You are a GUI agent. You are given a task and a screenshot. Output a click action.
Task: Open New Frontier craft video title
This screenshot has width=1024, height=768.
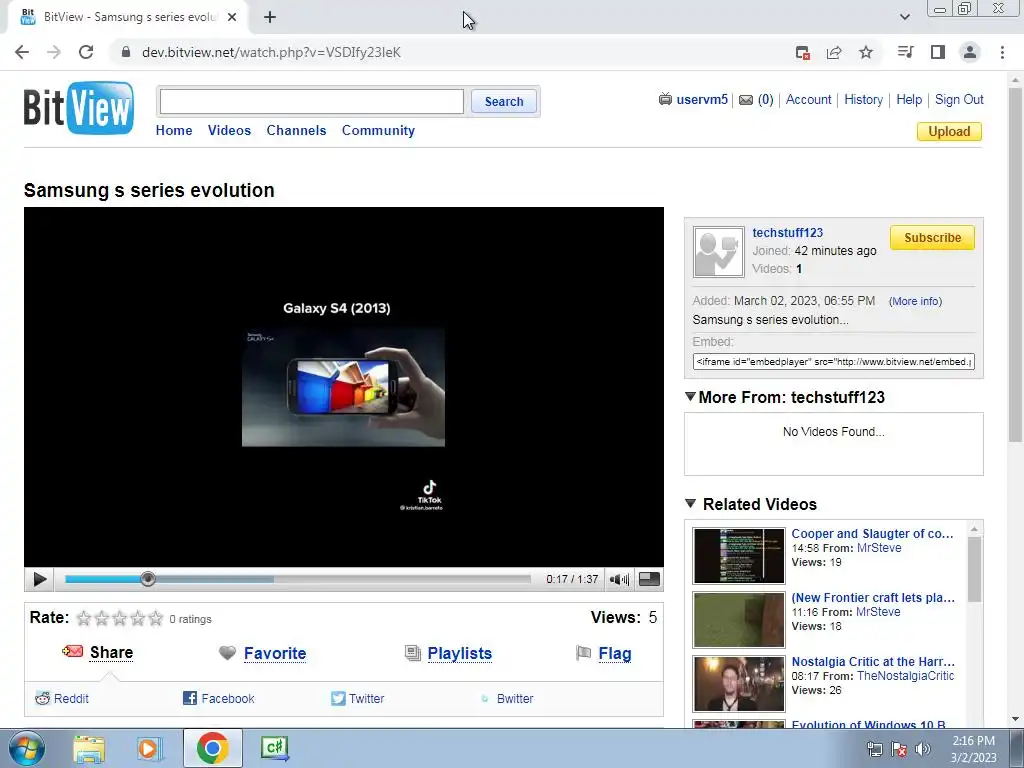873,598
